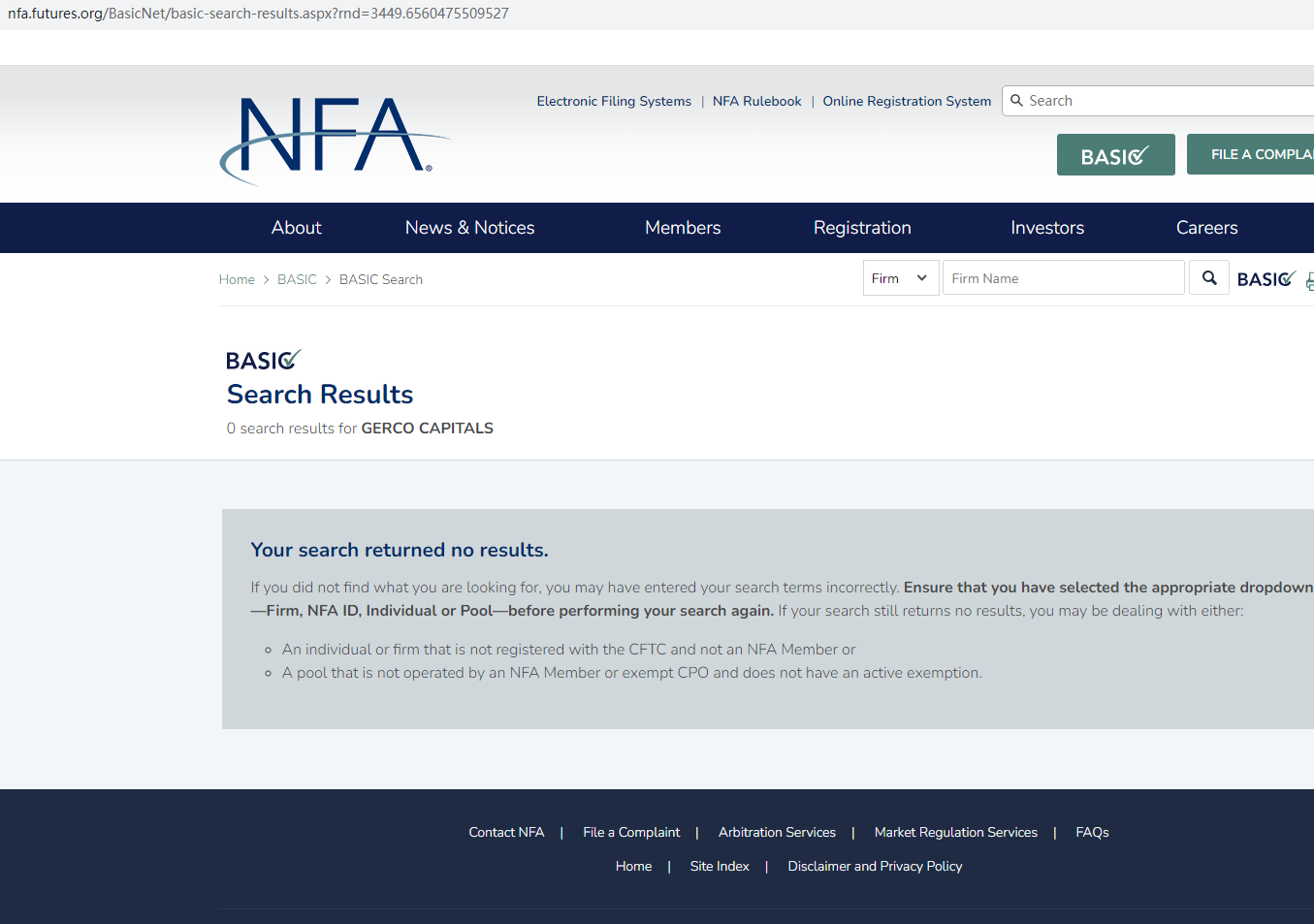Click the bullet 'A pool that is not operated'
The height and width of the screenshot is (924, 1314).
pyautogui.click(x=632, y=673)
